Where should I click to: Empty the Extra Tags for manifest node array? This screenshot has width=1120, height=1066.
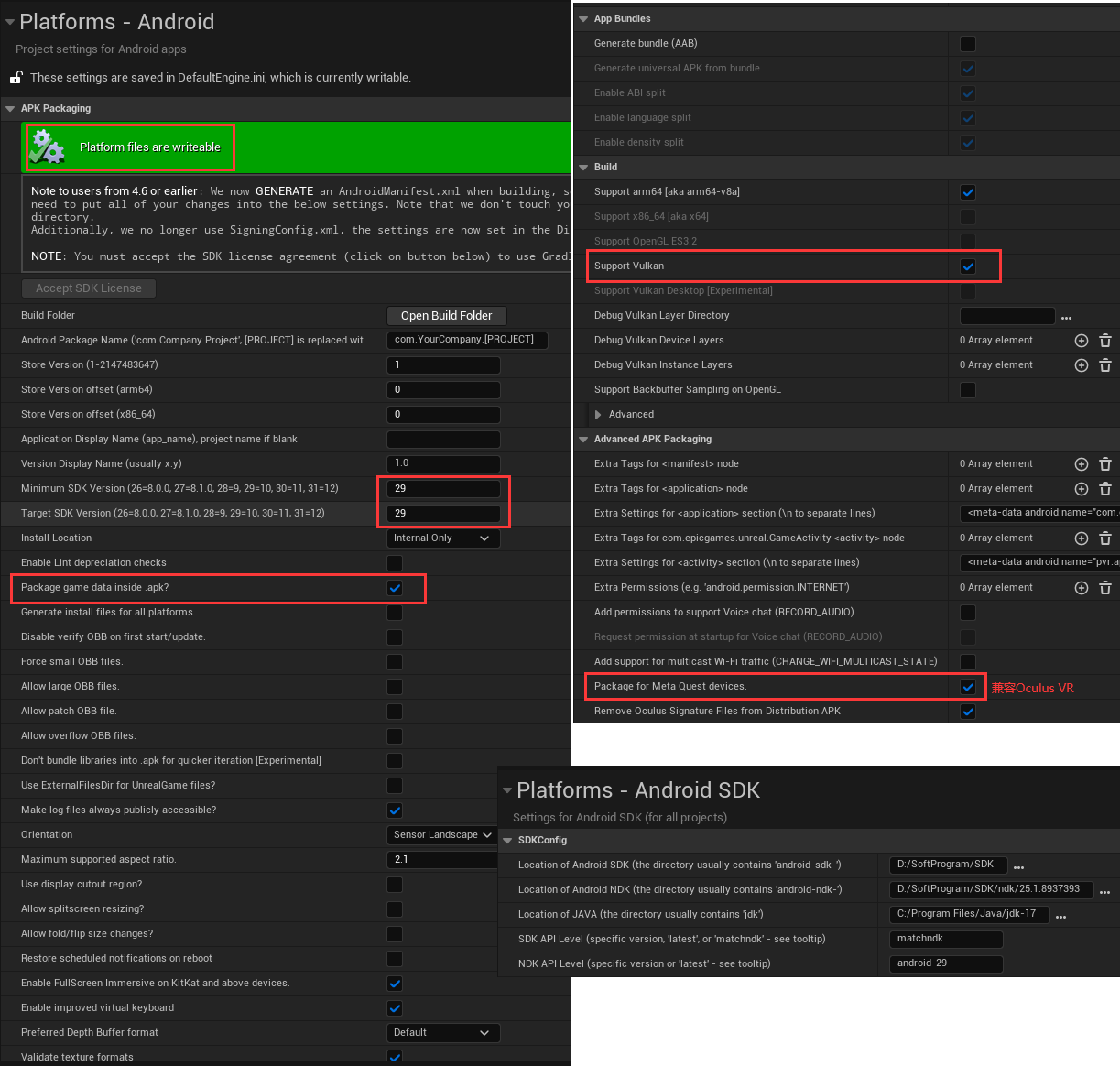1105,464
